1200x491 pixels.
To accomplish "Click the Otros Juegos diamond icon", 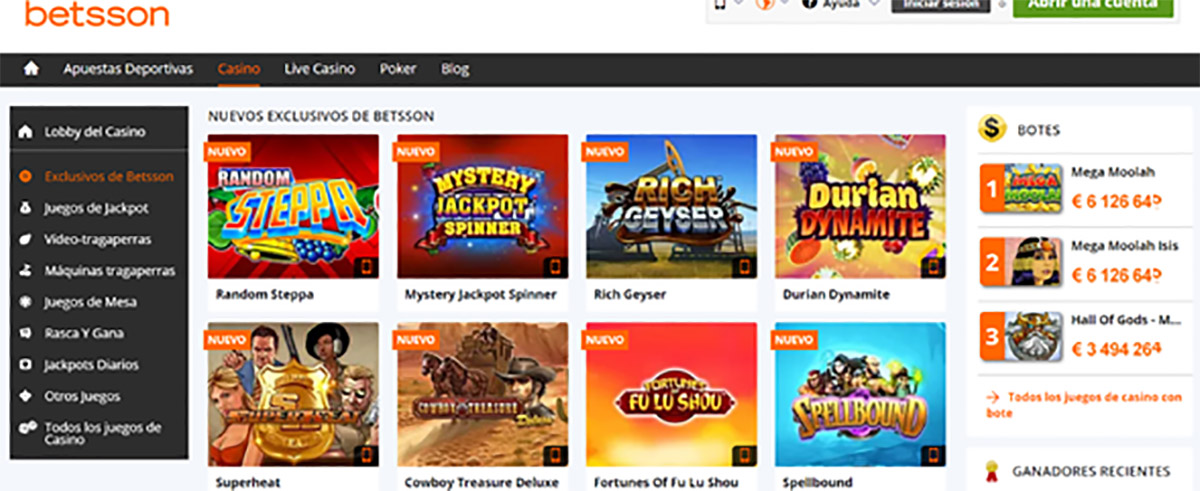I will 26,396.
